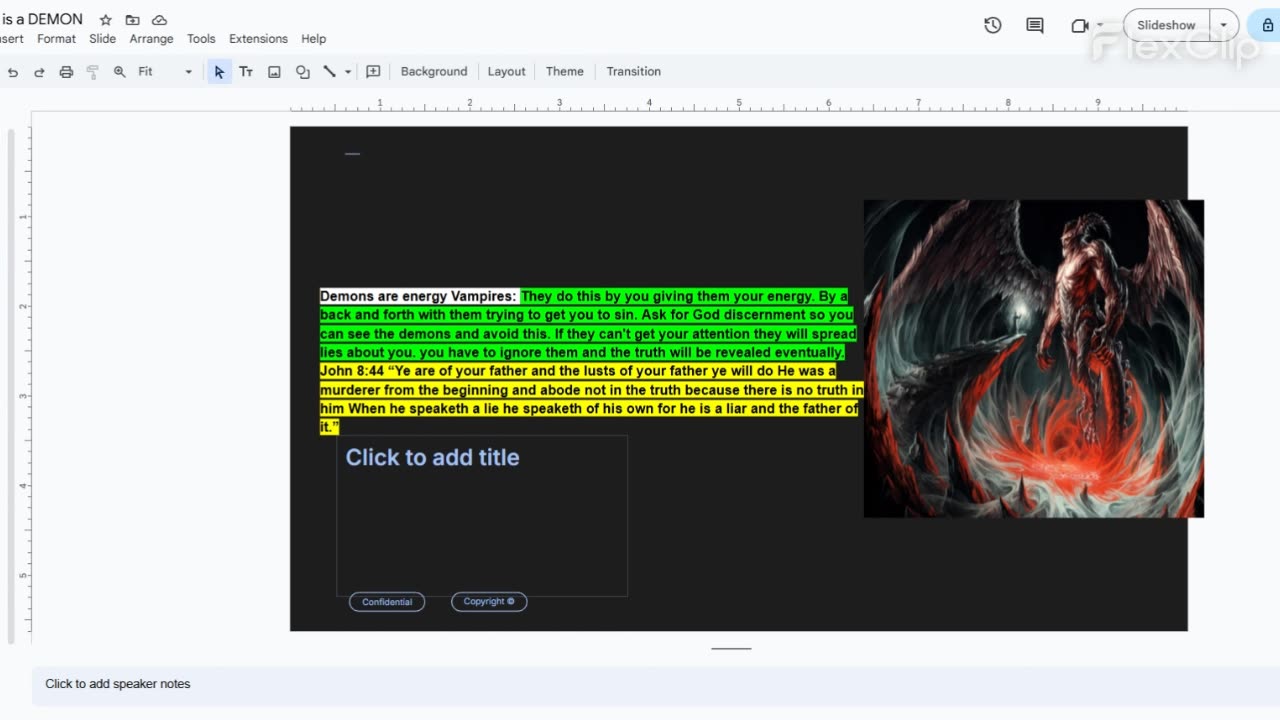Click the Confidential pill label
Image resolution: width=1280 pixels, height=720 pixels.
pos(387,602)
